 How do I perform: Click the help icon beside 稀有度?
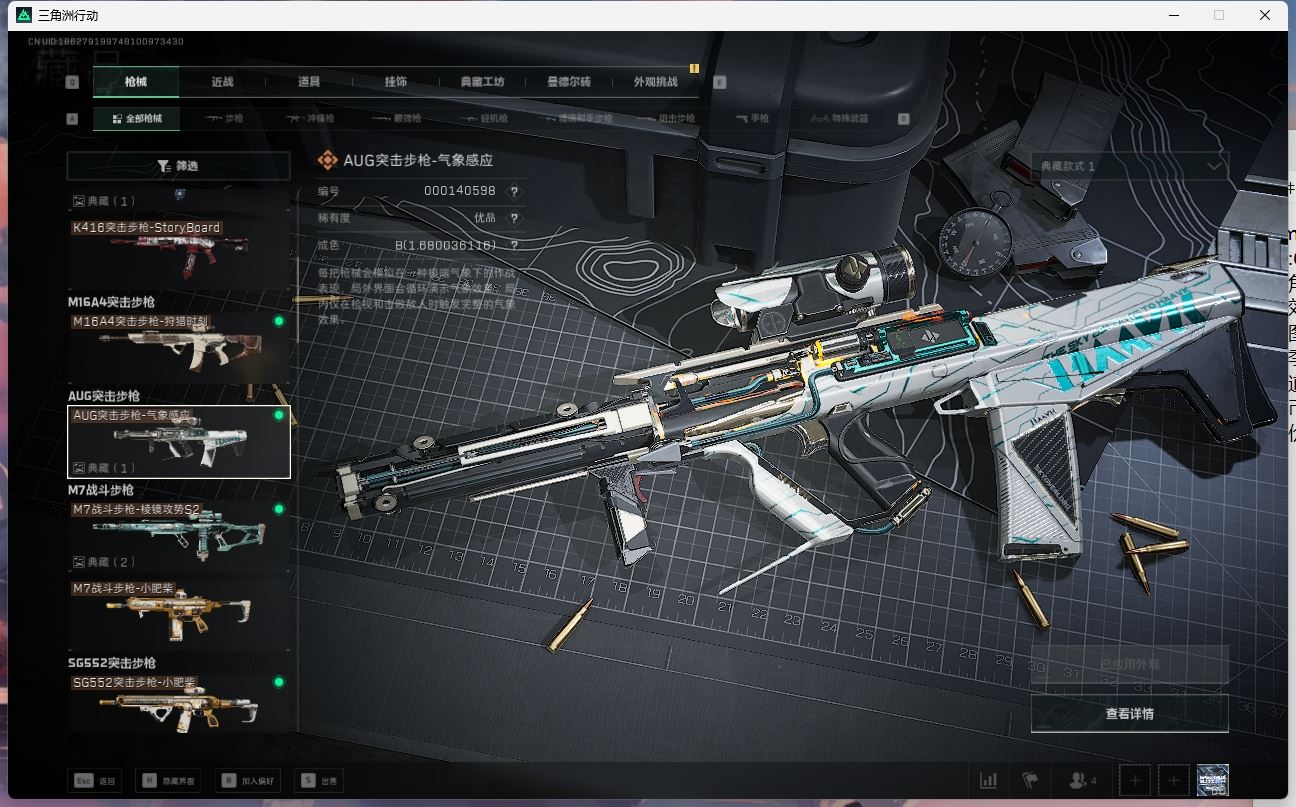[515, 218]
